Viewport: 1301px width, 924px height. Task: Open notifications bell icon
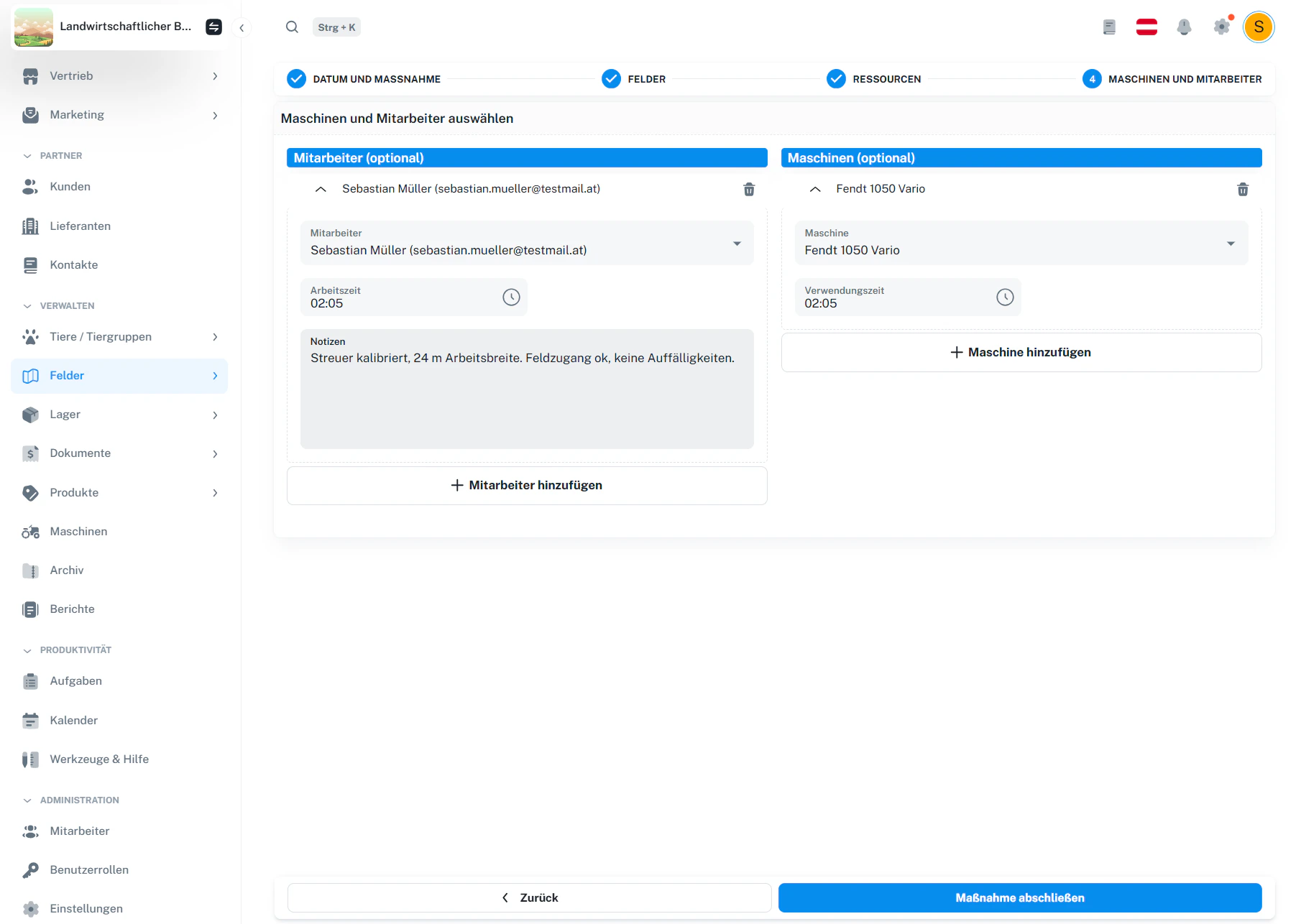pyautogui.click(x=1184, y=27)
